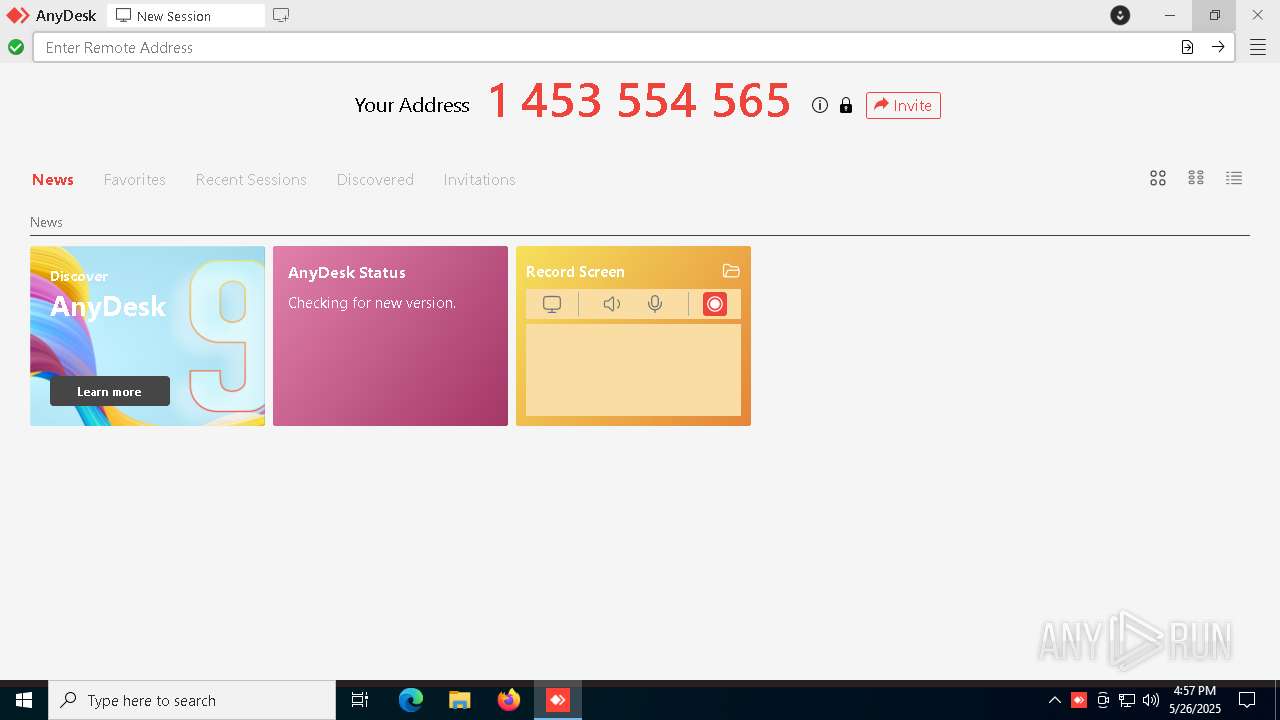Launch Firefox from taskbar
Screen dimensions: 1280x720
509,700
